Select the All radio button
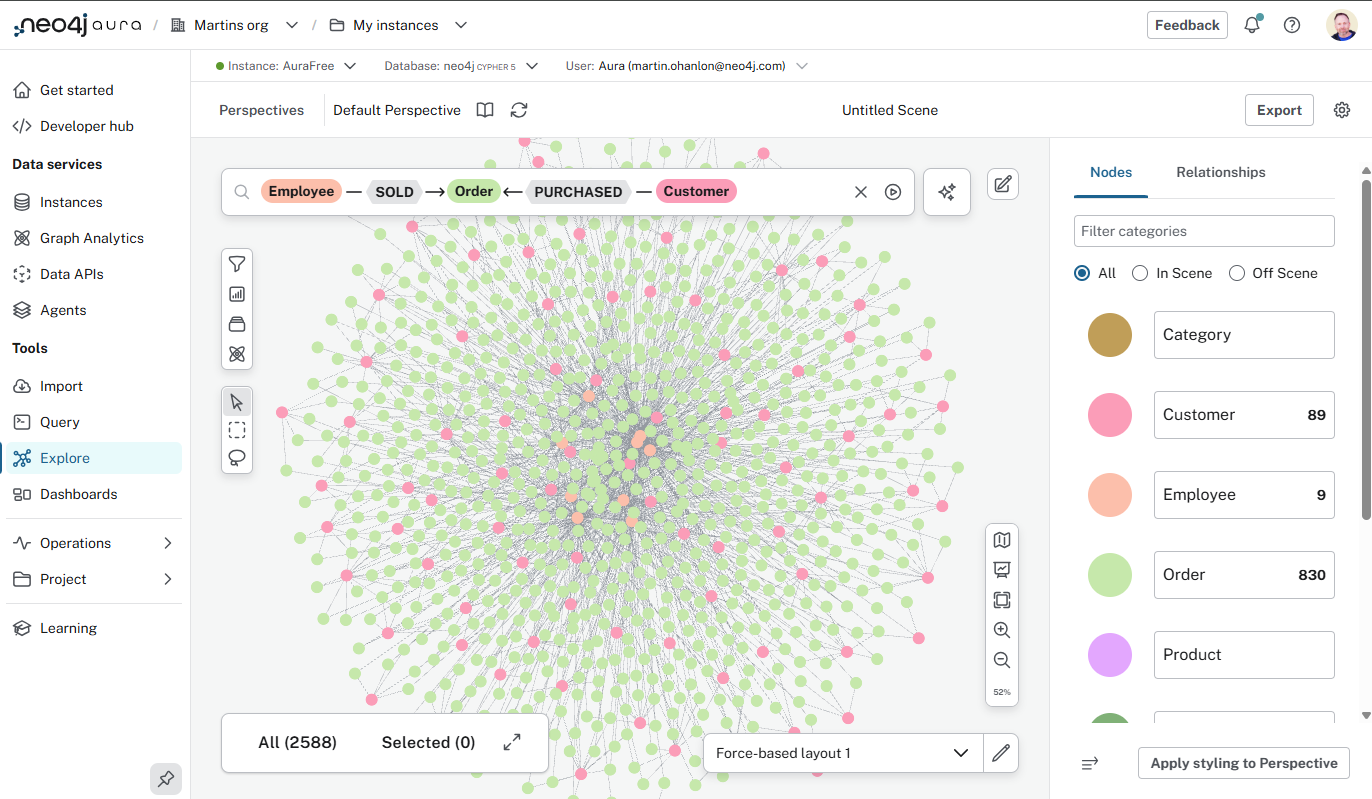 point(1082,273)
